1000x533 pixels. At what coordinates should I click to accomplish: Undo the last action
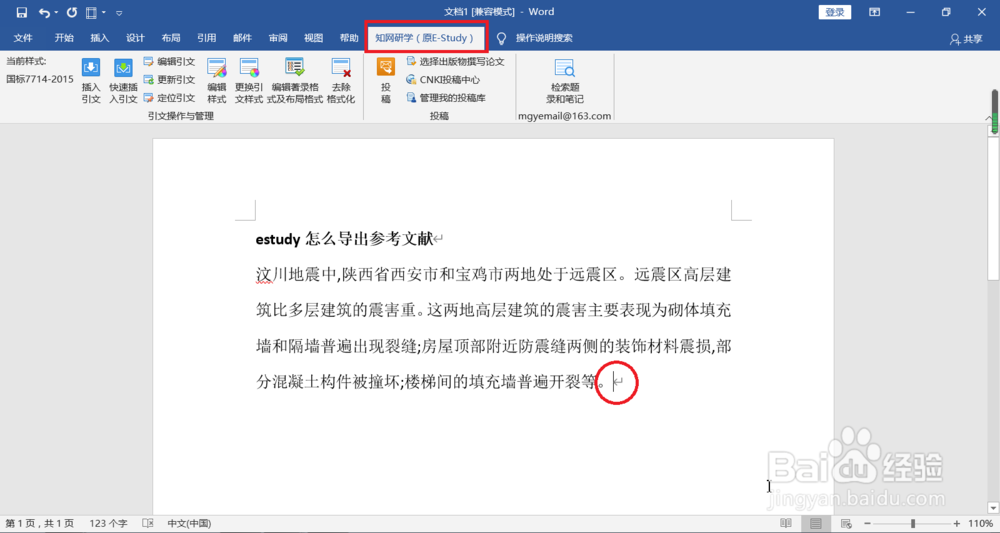43,12
